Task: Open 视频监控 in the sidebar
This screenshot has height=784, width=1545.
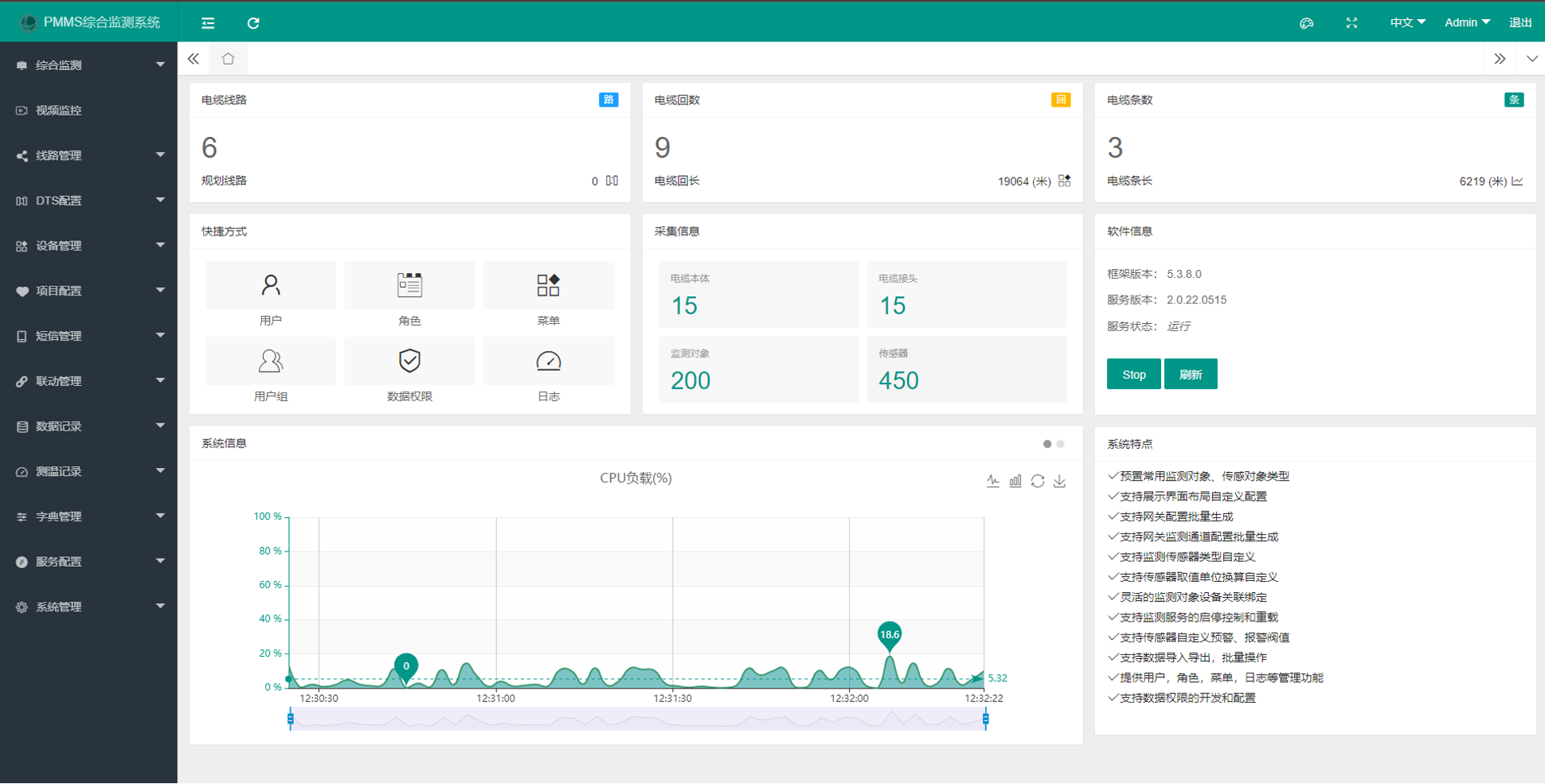Action: click(x=88, y=110)
